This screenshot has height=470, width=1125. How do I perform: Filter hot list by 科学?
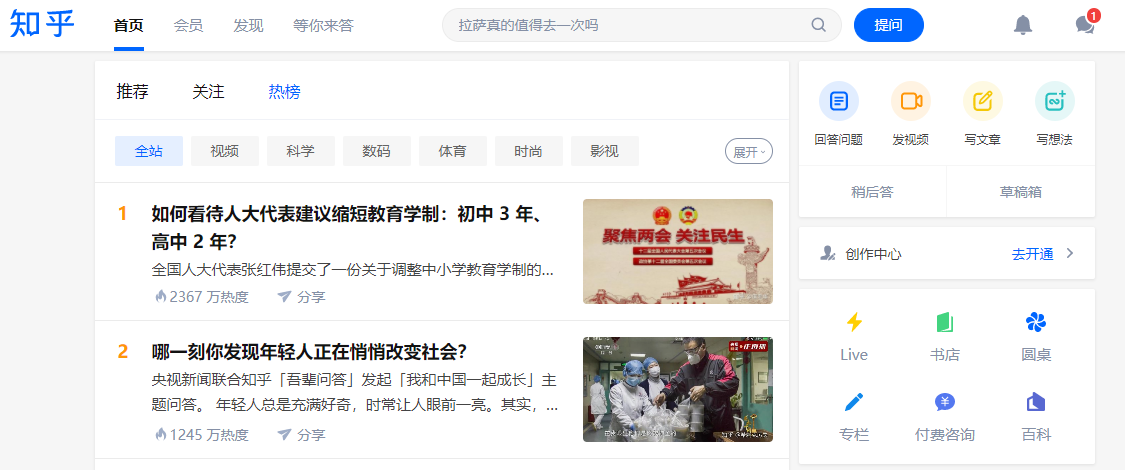click(x=301, y=151)
